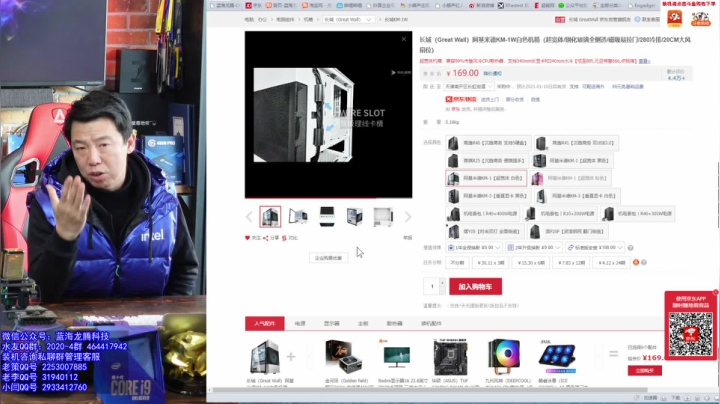Select the KM-1 white case option
This screenshot has height=404, width=720.
[486, 178]
